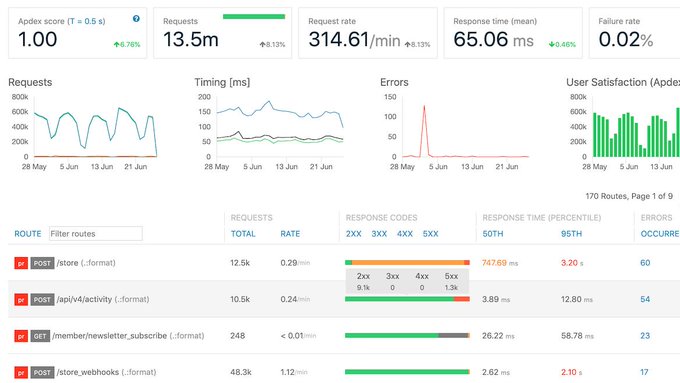Viewport: 680px width, 383px height.
Task: Click the Request rate 314.61/min card
Action: [x=368, y=33]
